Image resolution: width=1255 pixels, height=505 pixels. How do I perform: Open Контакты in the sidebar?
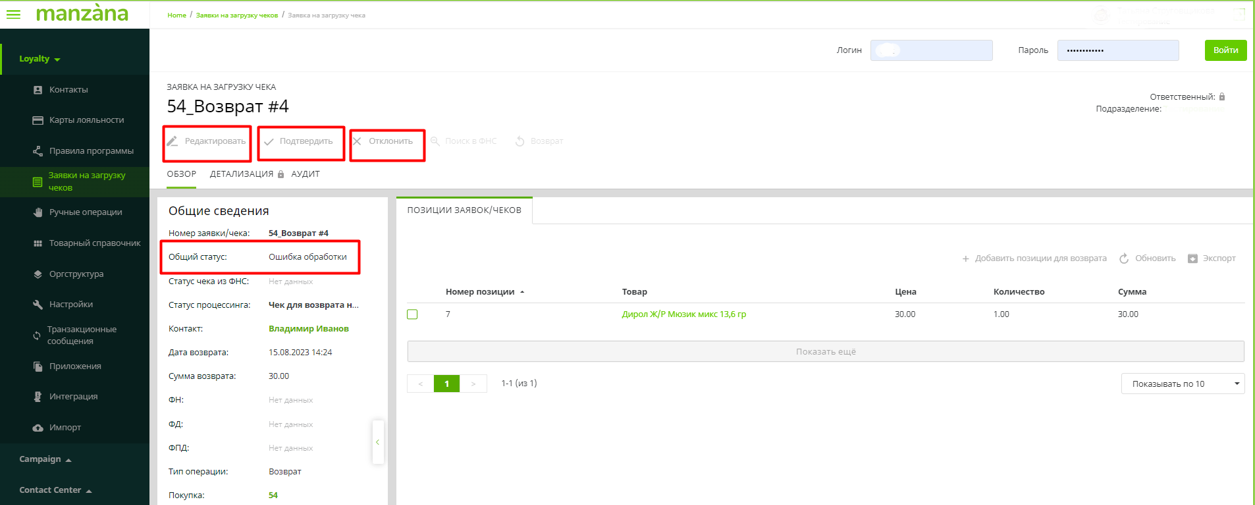point(68,90)
